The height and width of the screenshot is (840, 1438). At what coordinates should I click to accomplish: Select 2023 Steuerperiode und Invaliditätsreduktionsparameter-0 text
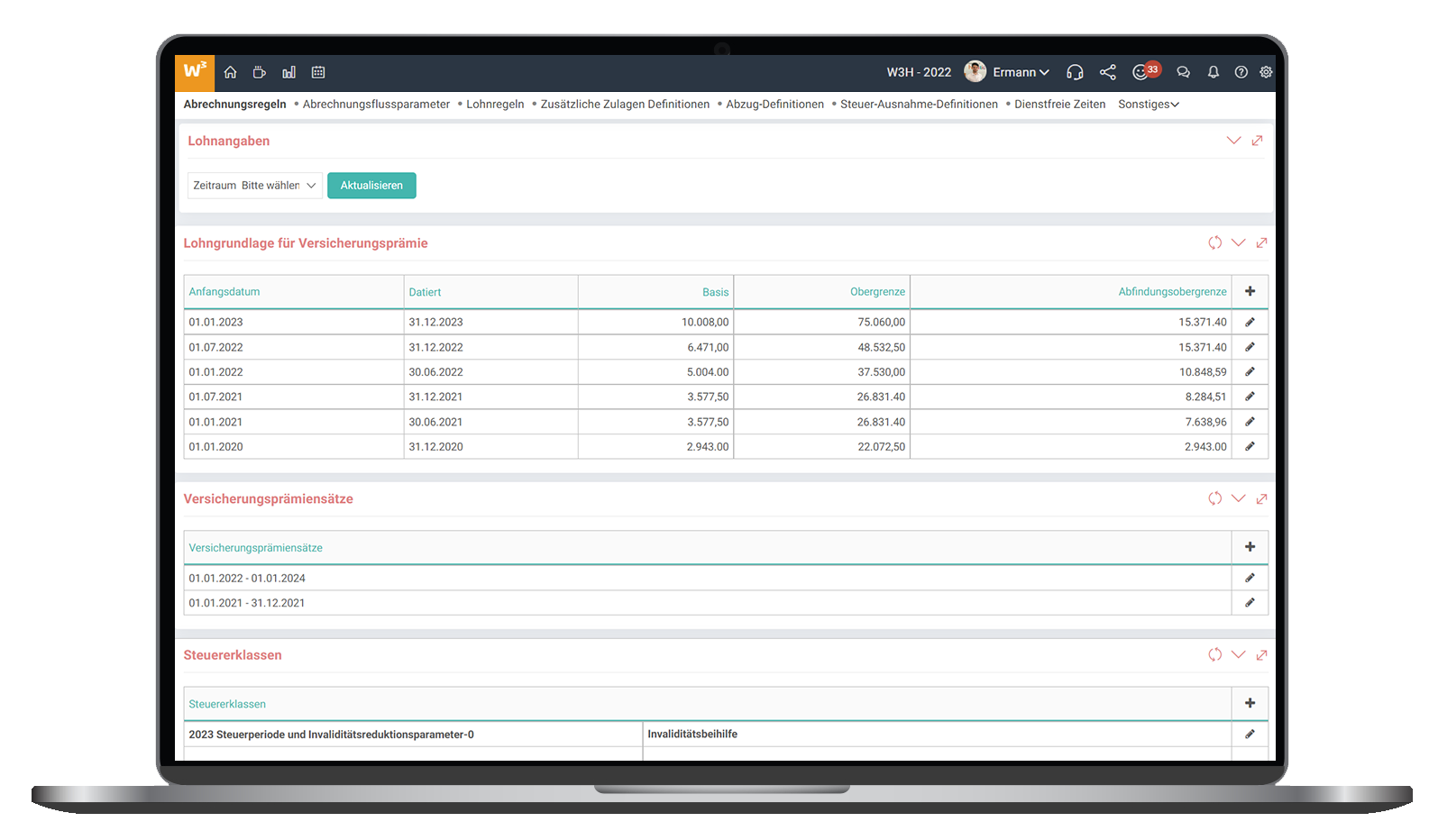pyautogui.click(x=331, y=735)
